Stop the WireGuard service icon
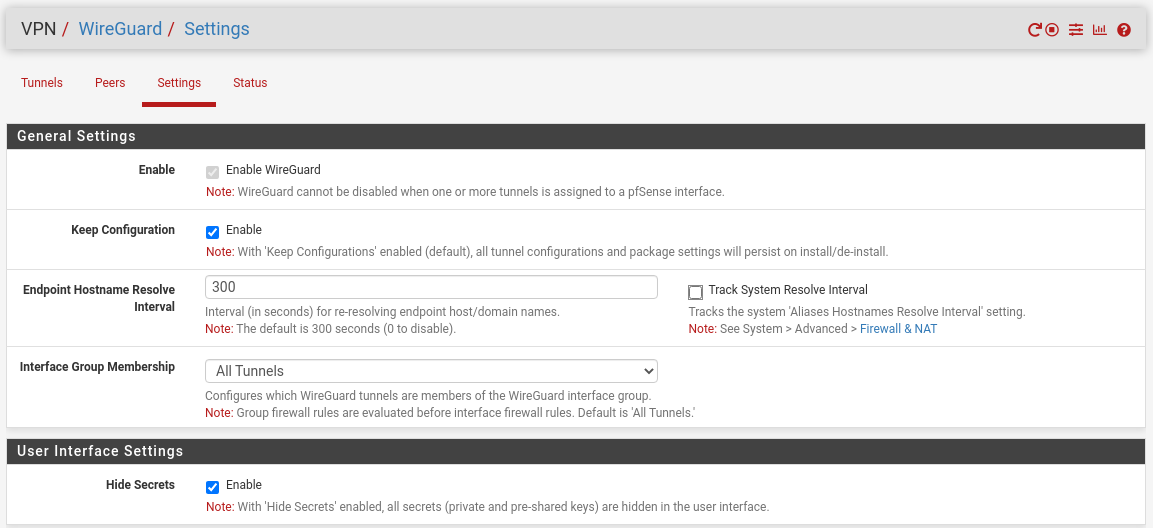This screenshot has width=1153, height=528. pyautogui.click(x=1052, y=30)
